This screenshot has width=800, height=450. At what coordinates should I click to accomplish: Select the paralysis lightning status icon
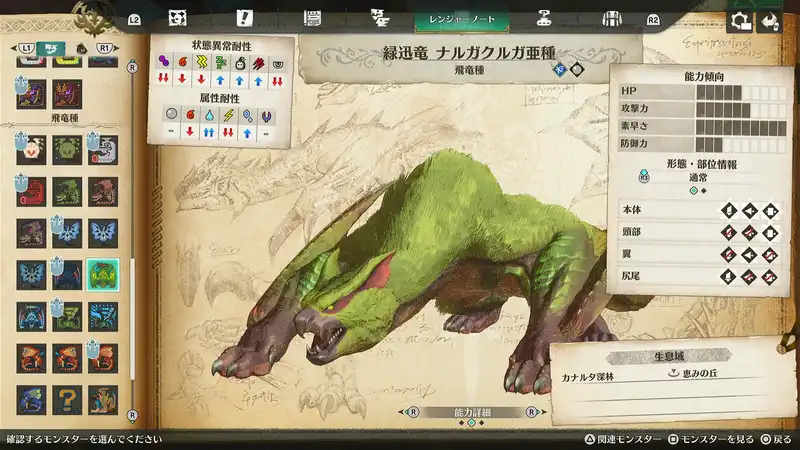click(202, 62)
